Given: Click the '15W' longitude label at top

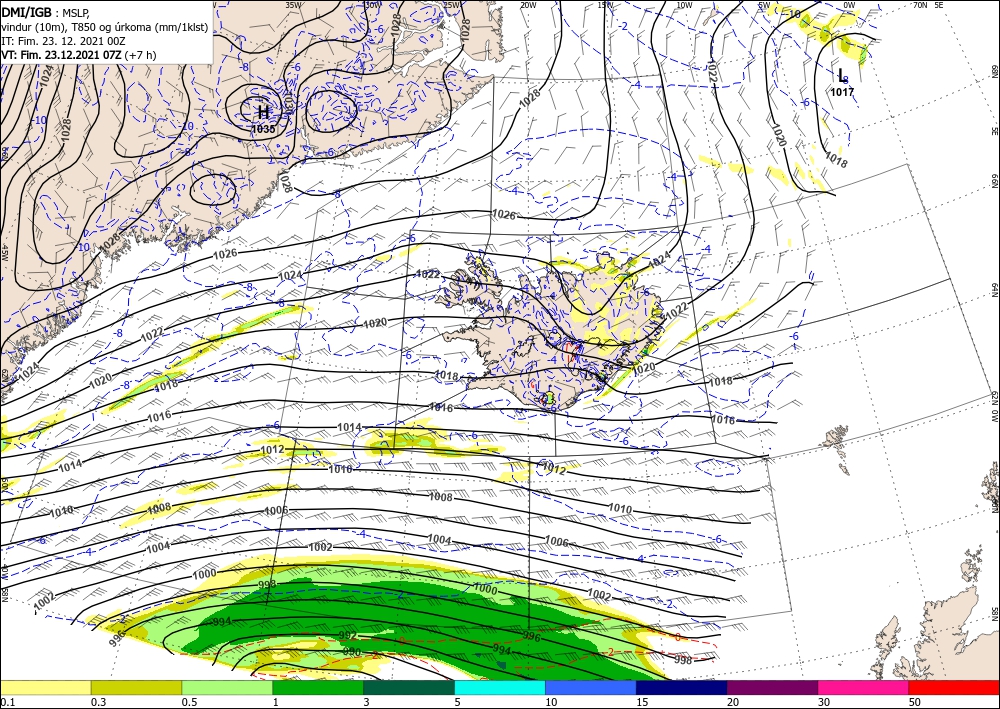Looking at the screenshot, I should point(605,5).
